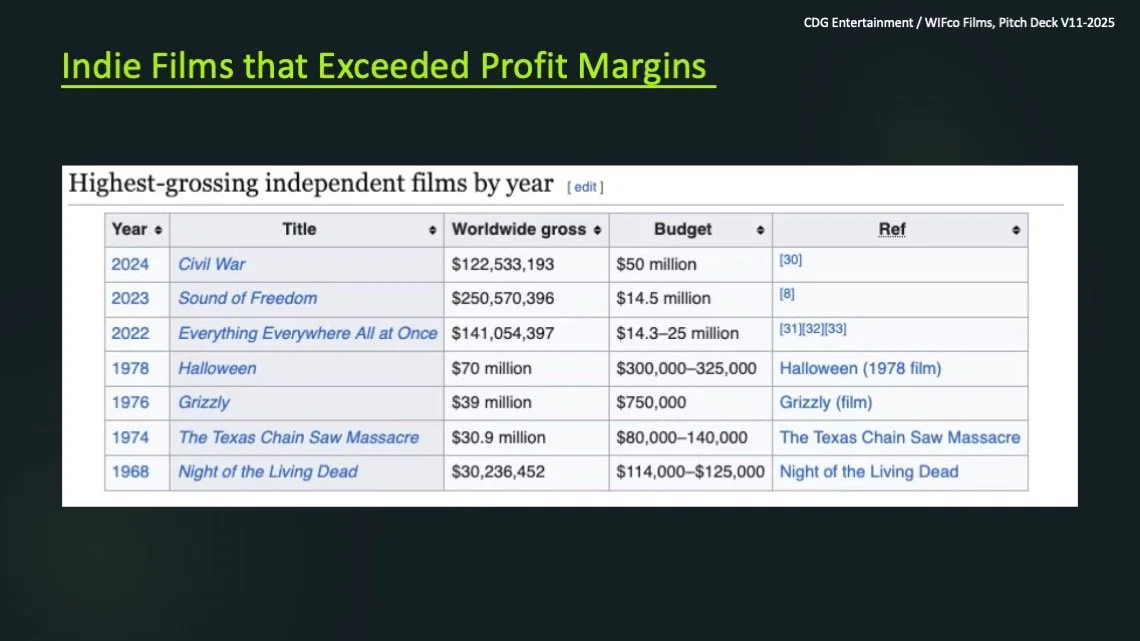Select the $141,054,397 gross value
Image resolution: width=1140 pixels, height=641 pixels.
pyautogui.click(x=502, y=333)
